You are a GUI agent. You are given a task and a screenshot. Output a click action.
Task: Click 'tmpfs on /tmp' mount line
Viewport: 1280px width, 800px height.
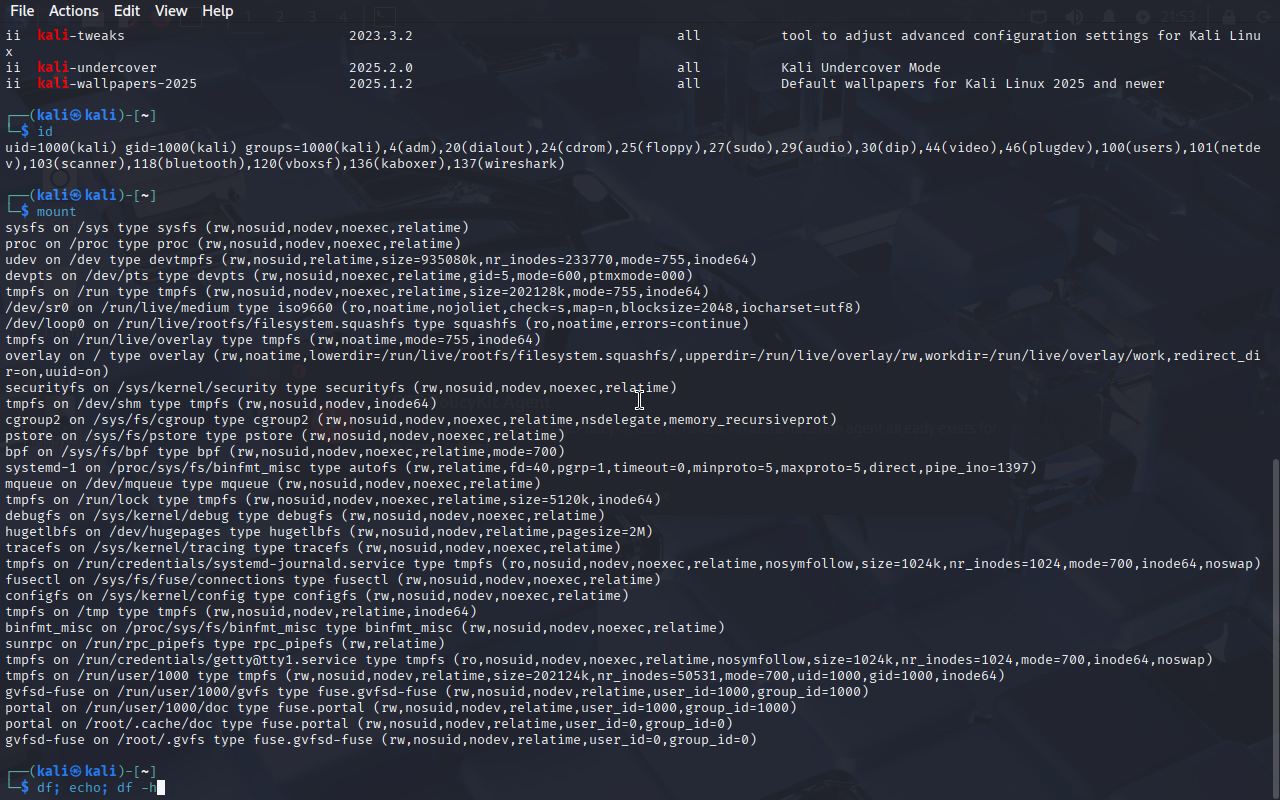tap(241, 612)
